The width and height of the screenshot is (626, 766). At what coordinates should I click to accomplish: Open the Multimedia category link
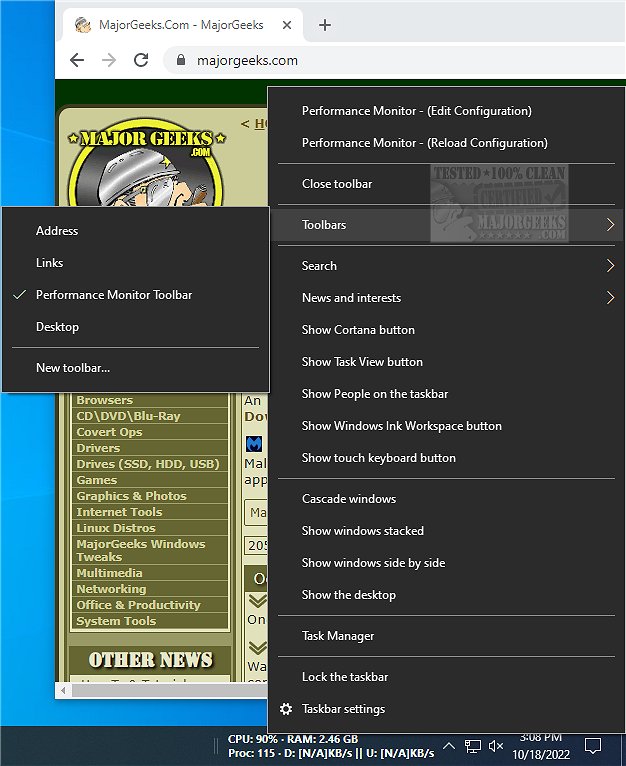pyautogui.click(x=109, y=573)
